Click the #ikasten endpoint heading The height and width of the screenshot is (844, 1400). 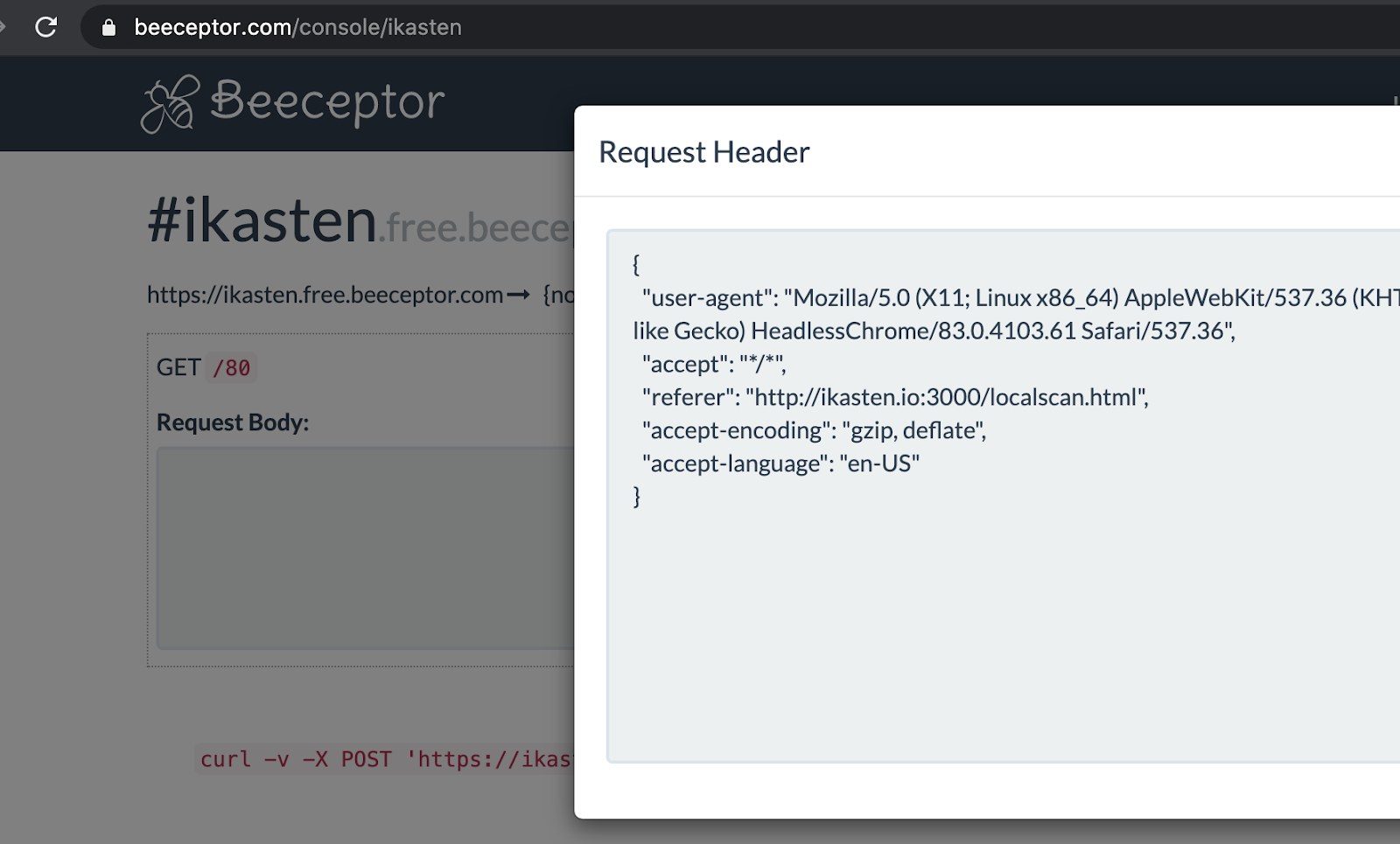click(x=262, y=220)
